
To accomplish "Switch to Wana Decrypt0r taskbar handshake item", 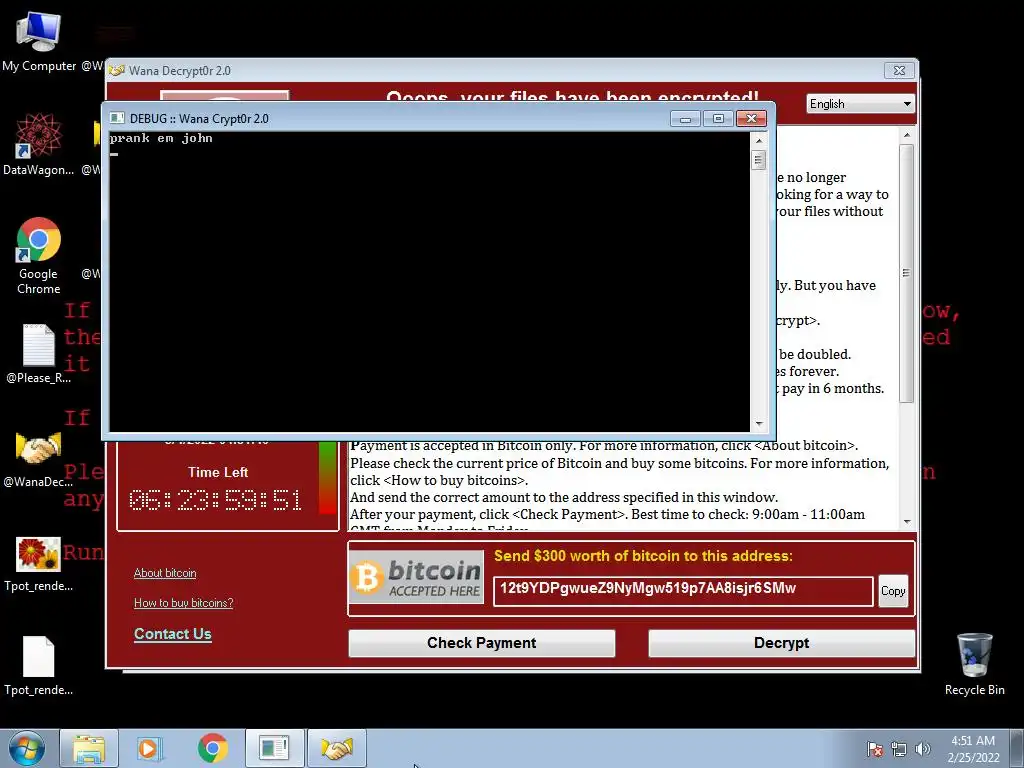I will pyautogui.click(x=336, y=748).
